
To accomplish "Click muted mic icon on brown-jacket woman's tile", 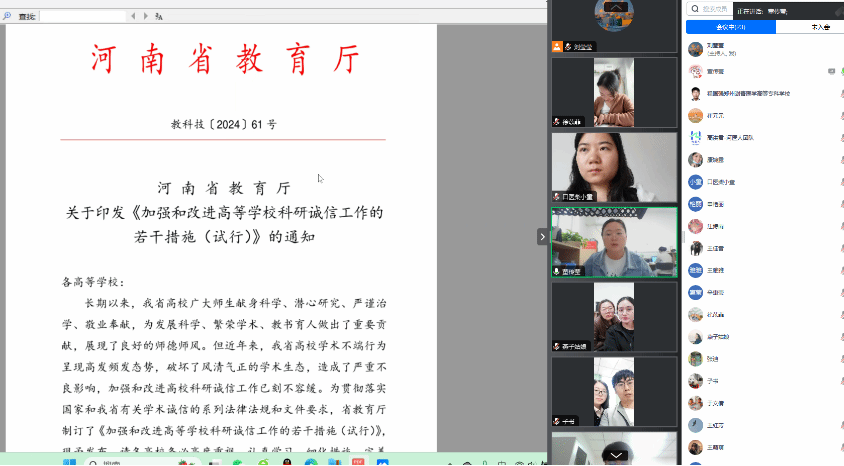I will point(557,122).
